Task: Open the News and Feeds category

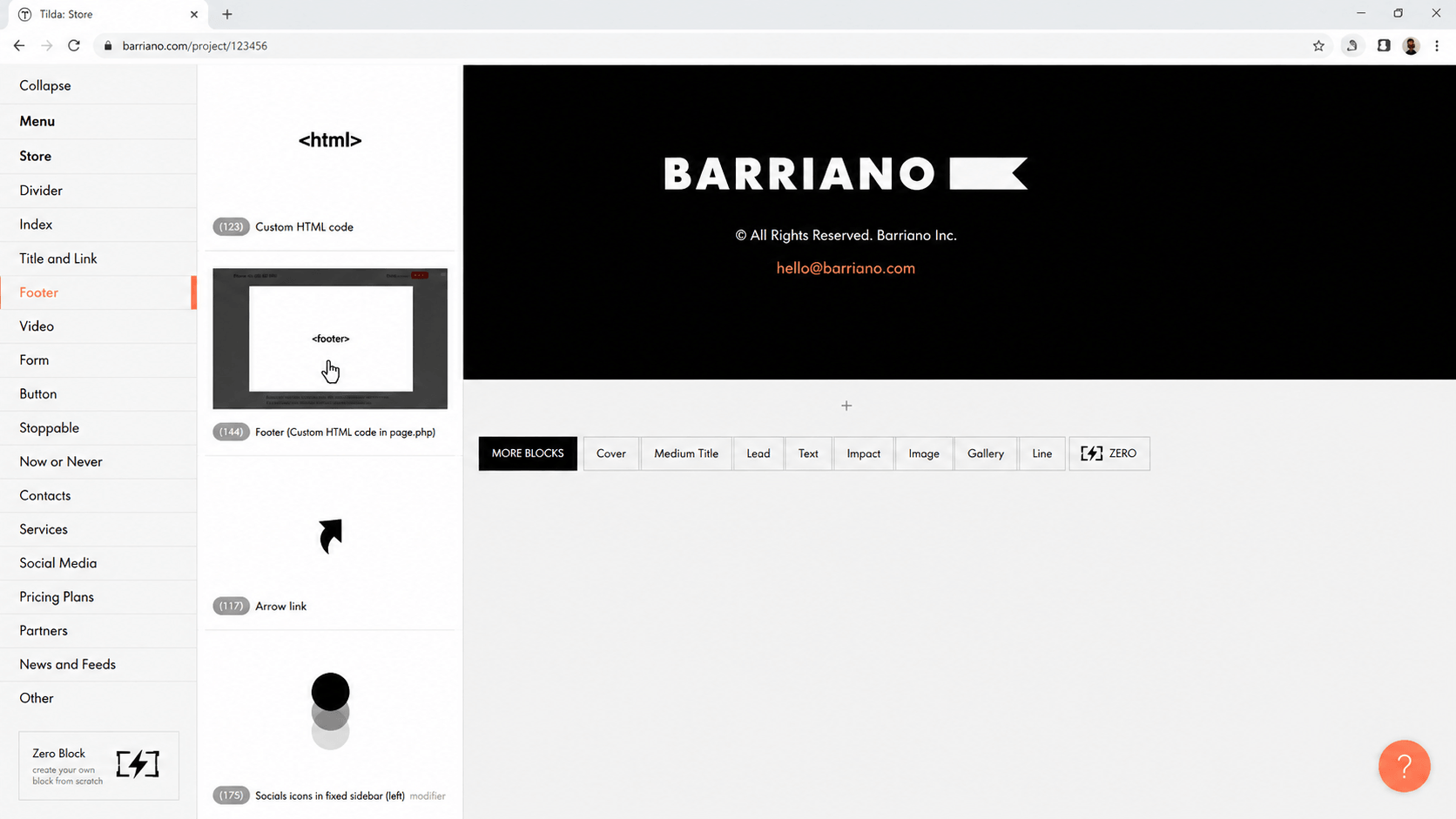Action: coord(98,664)
